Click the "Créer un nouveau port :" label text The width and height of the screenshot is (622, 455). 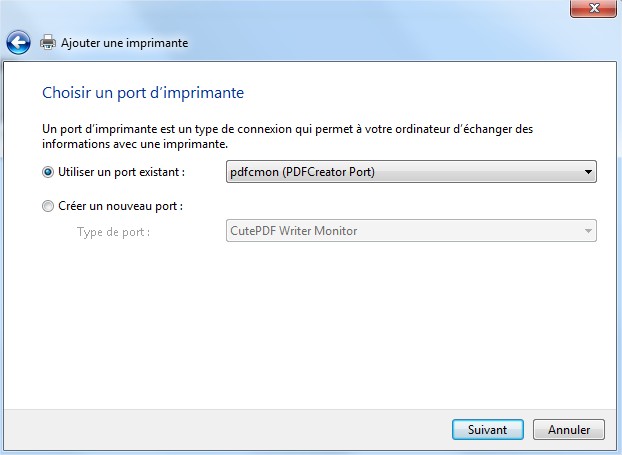[120, 206]
